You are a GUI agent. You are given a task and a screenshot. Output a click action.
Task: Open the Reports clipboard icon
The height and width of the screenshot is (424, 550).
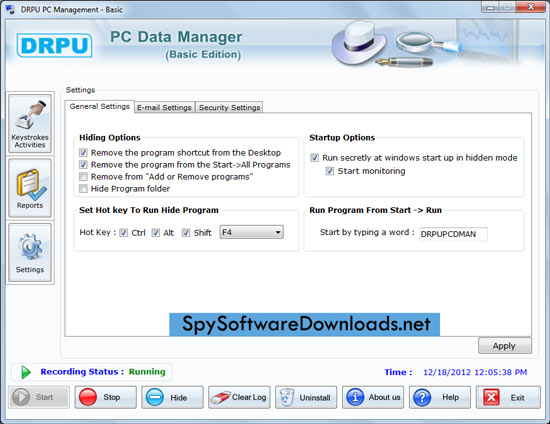(x=30, y=188)
